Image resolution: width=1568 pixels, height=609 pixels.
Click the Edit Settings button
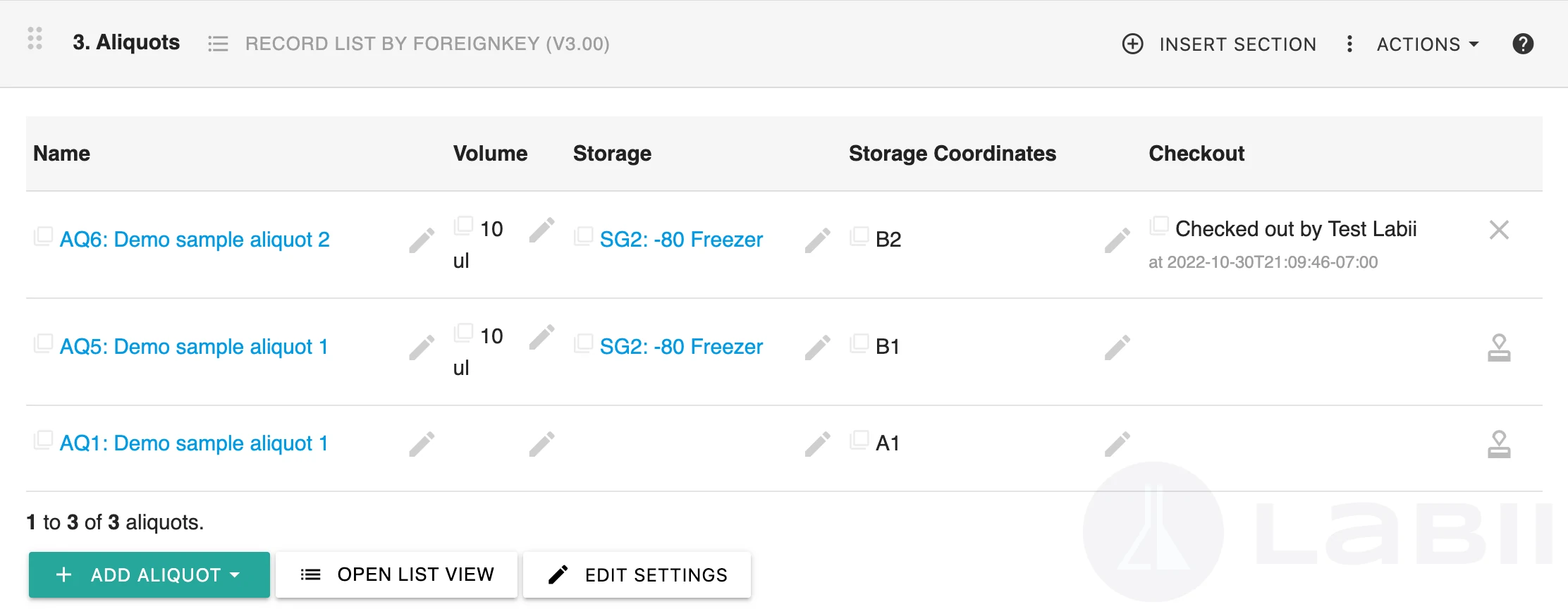(637, 574)
